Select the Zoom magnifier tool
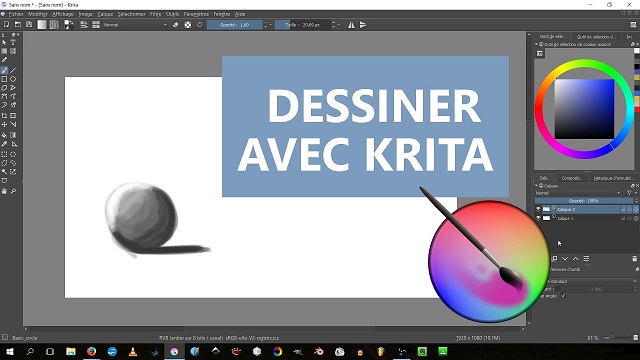 point(13,191)
